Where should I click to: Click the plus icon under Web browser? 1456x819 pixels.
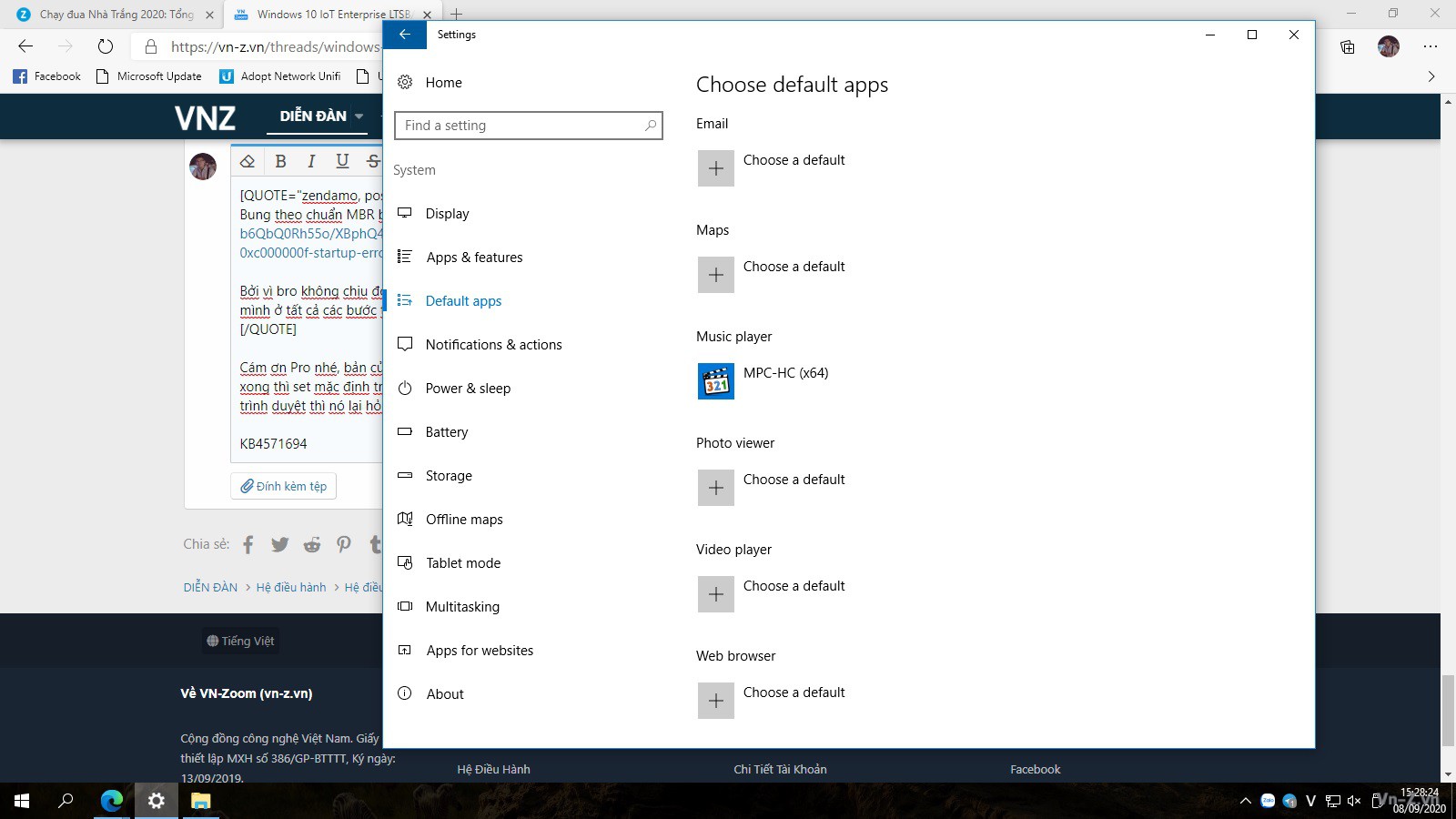point(716,701)
